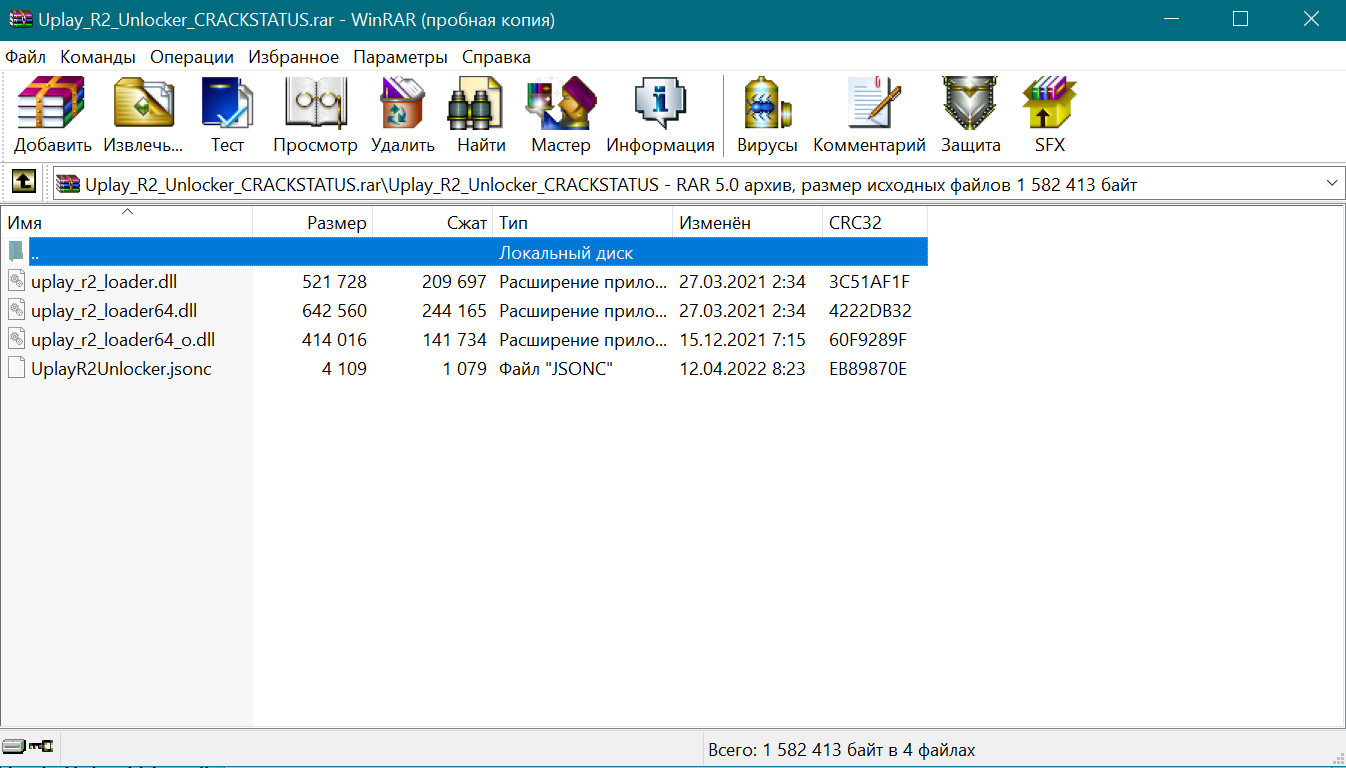Viewport: 1346px width, 768px height.
Task: Click the Локальный диск type cell
Action: 566,253
